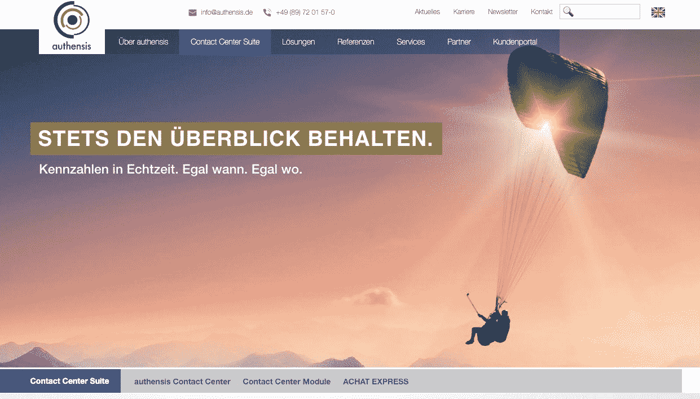Select the Contact Center Suite bottom tab
This screenshot has height=399, width=700.
click(60, 381)
